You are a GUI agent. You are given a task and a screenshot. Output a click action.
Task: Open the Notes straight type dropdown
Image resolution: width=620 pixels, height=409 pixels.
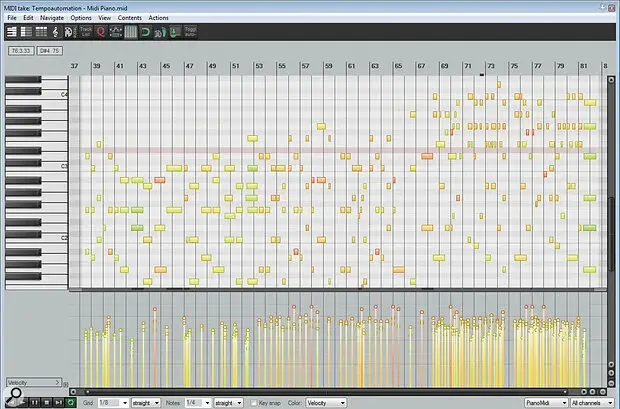pos(229,403)
